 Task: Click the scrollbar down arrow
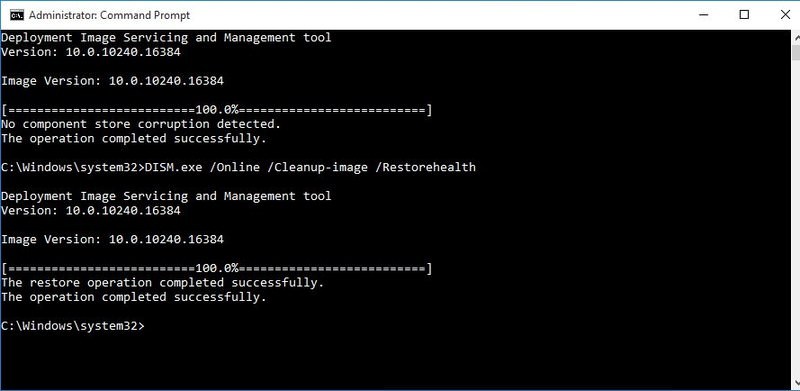point(795,384)
